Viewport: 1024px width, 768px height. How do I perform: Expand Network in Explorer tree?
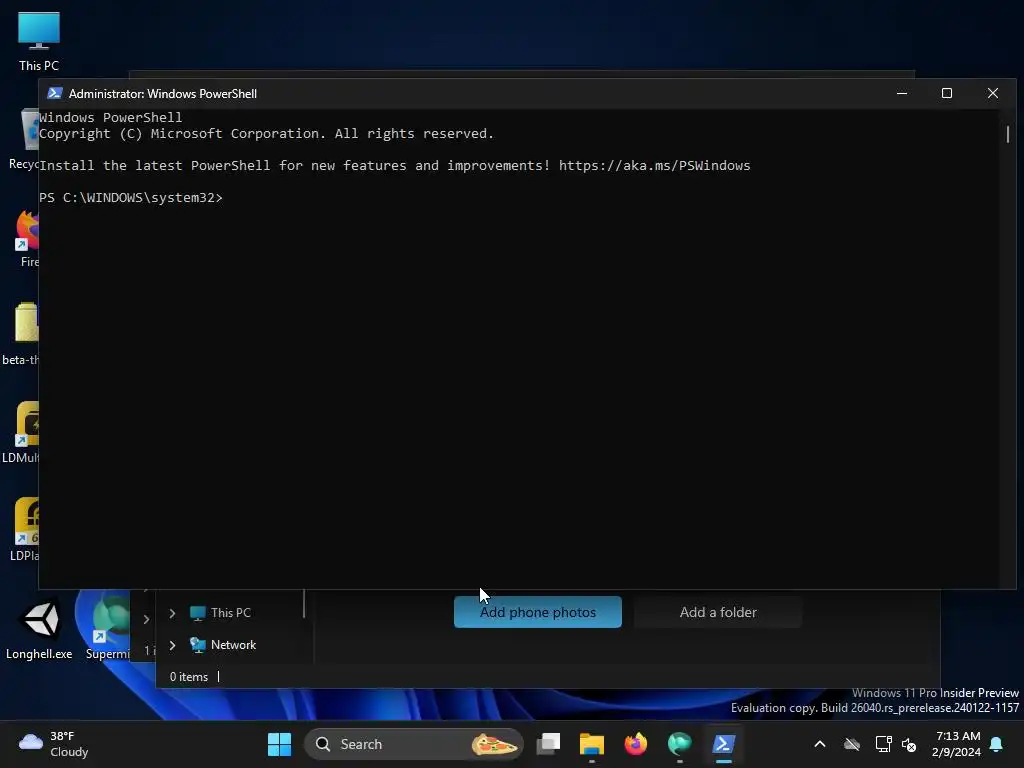pos(172,645)
